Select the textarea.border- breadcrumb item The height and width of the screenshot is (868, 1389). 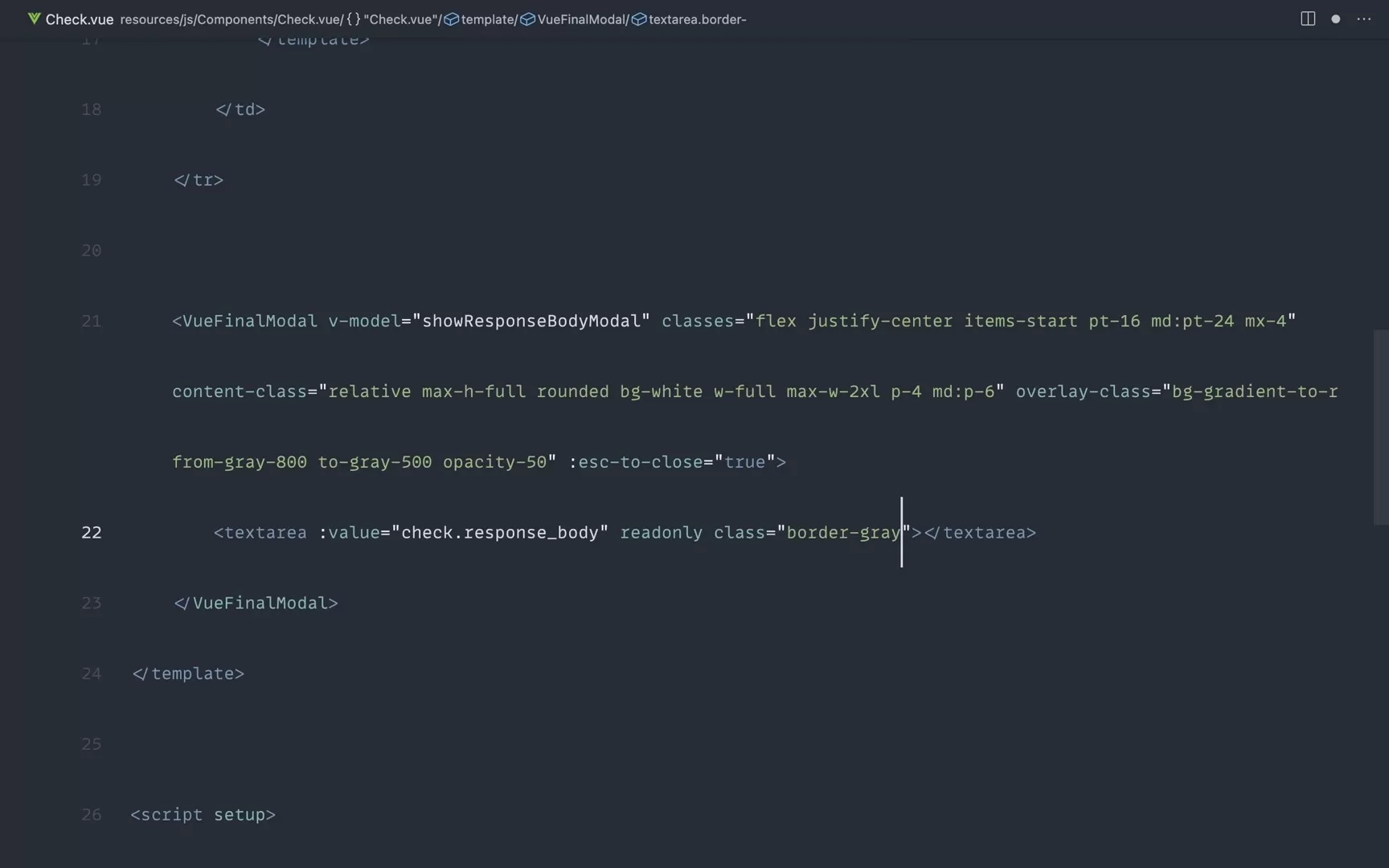(697, 19)
